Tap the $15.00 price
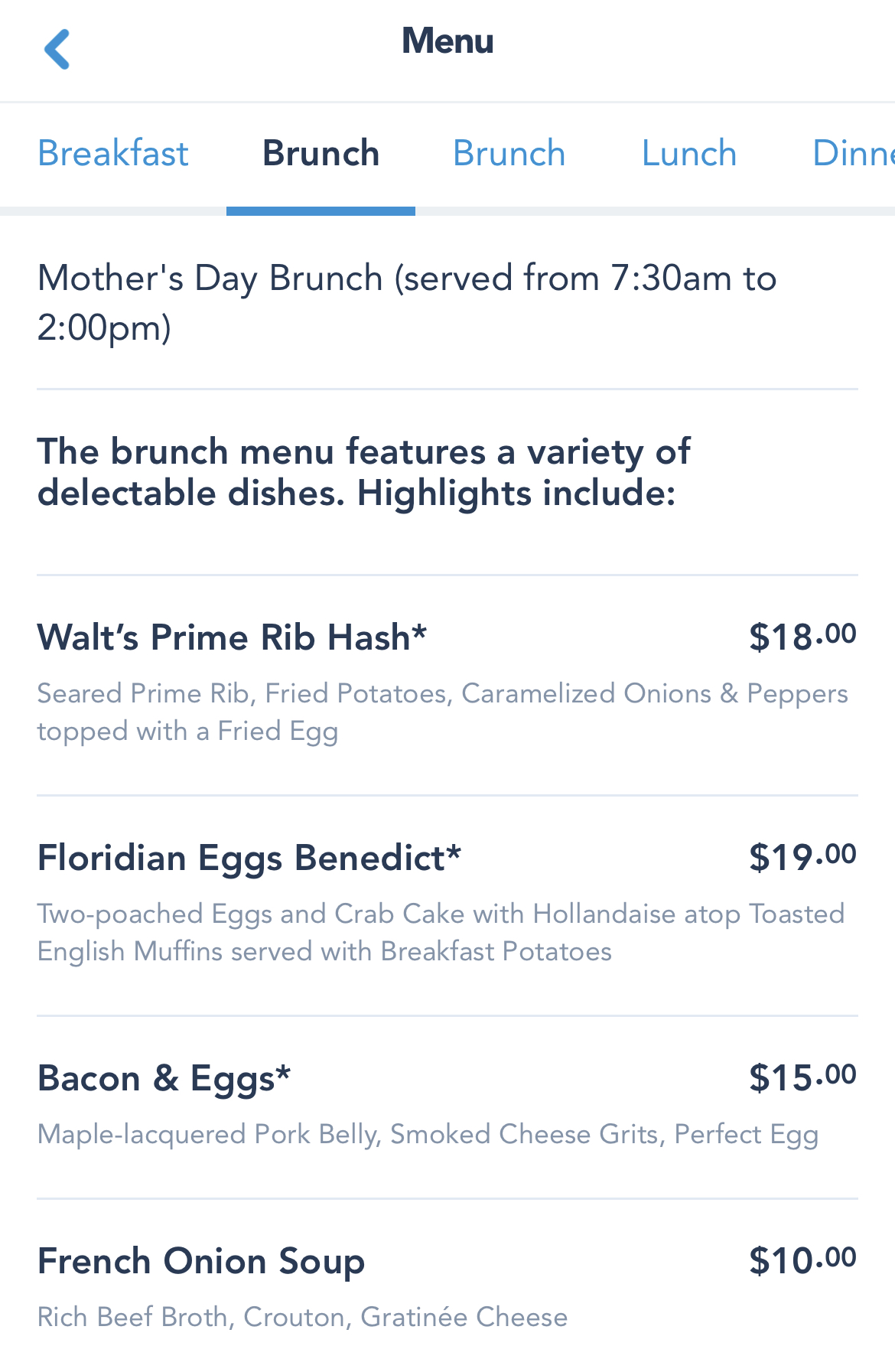Screen dimensions: 895x1372 pyautogui.click(x=802, y=1077)
